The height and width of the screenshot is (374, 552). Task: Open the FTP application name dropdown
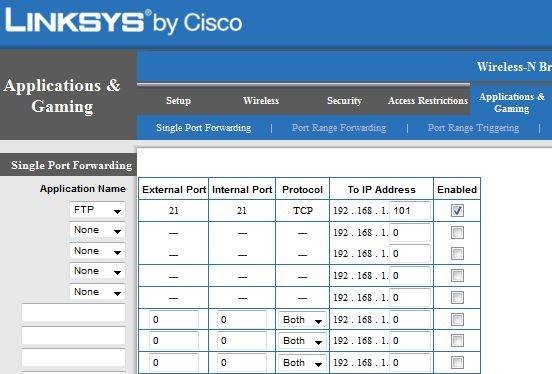[x=97, y=210]
